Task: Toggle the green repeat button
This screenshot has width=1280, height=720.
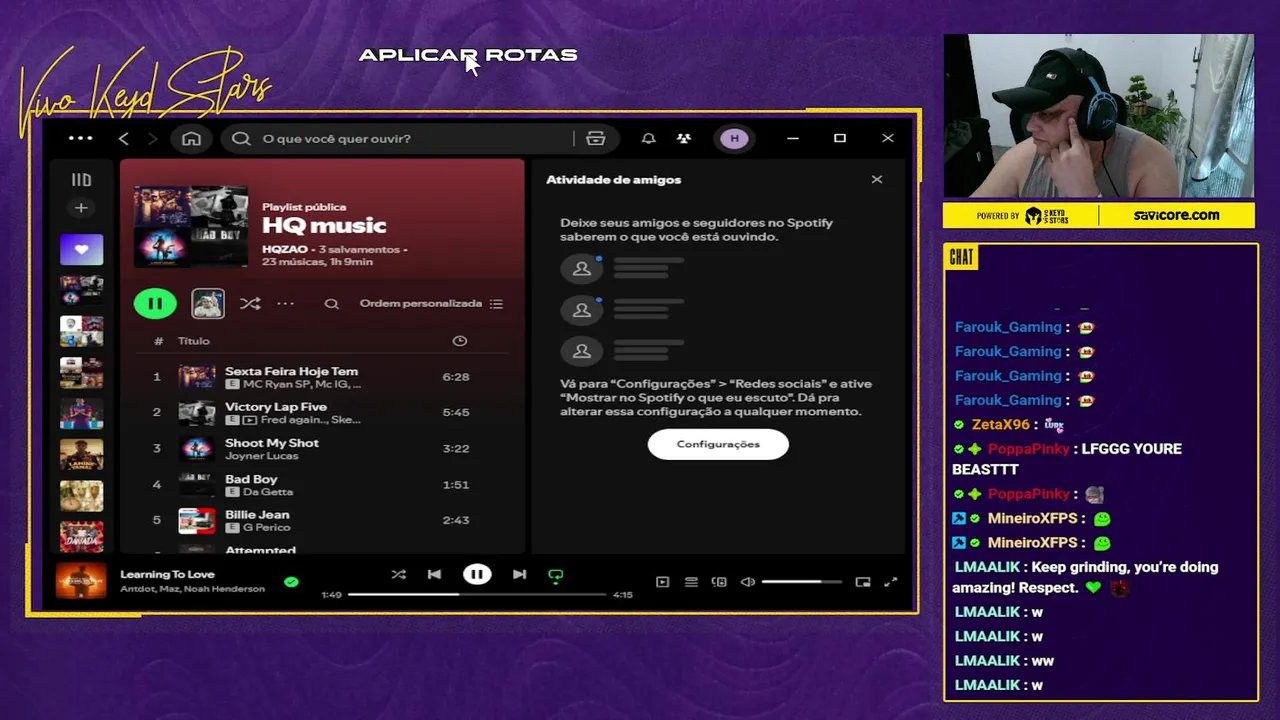Action: coord(556,575)
